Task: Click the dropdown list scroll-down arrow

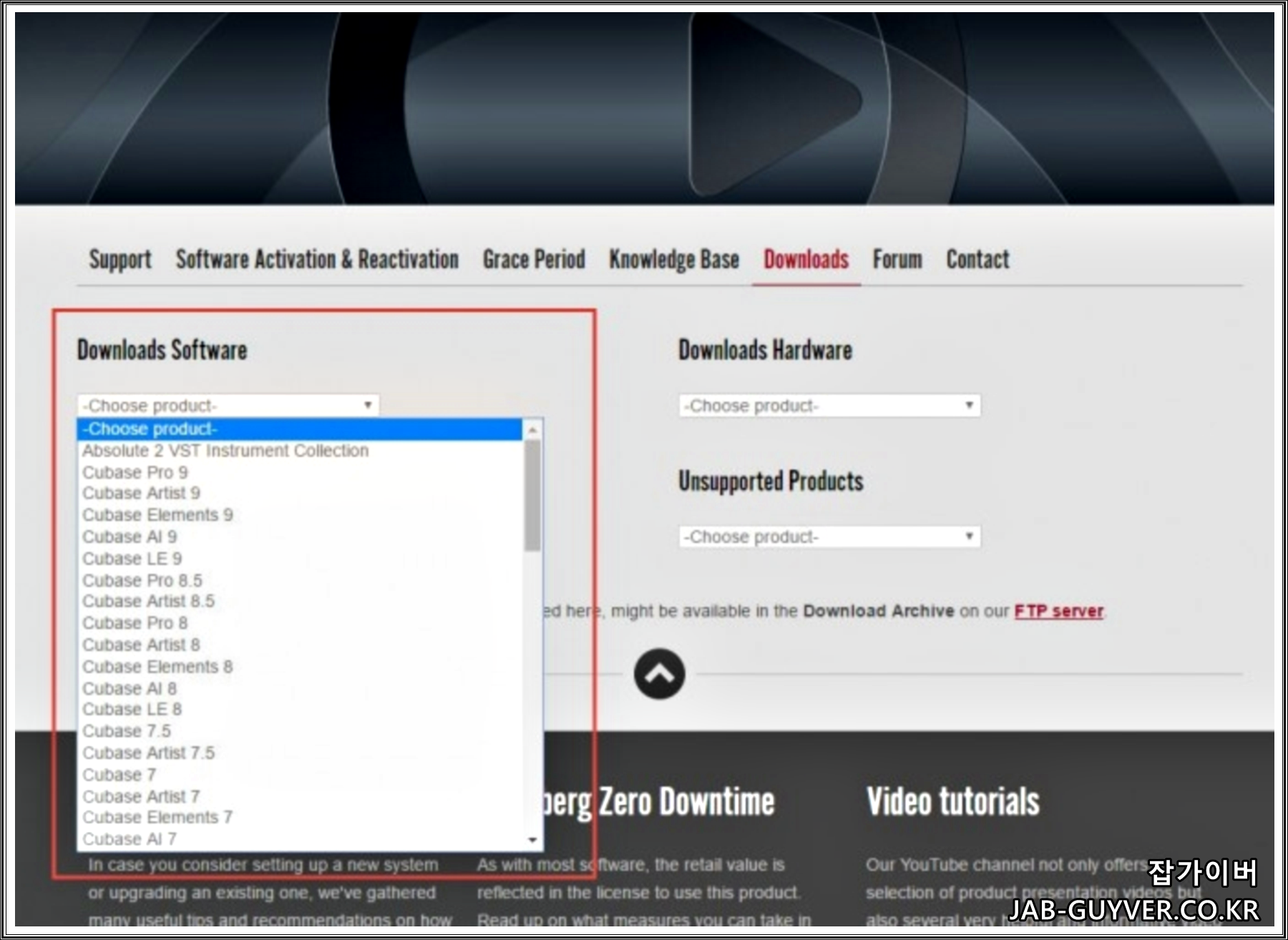Action: pyautogui.click(x=532, y=840)
